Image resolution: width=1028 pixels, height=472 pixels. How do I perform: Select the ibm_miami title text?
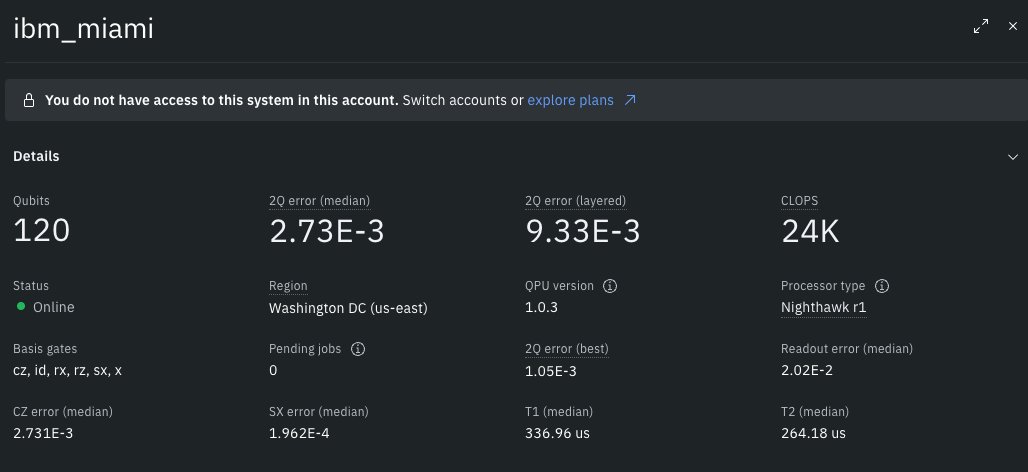[83, 30]
